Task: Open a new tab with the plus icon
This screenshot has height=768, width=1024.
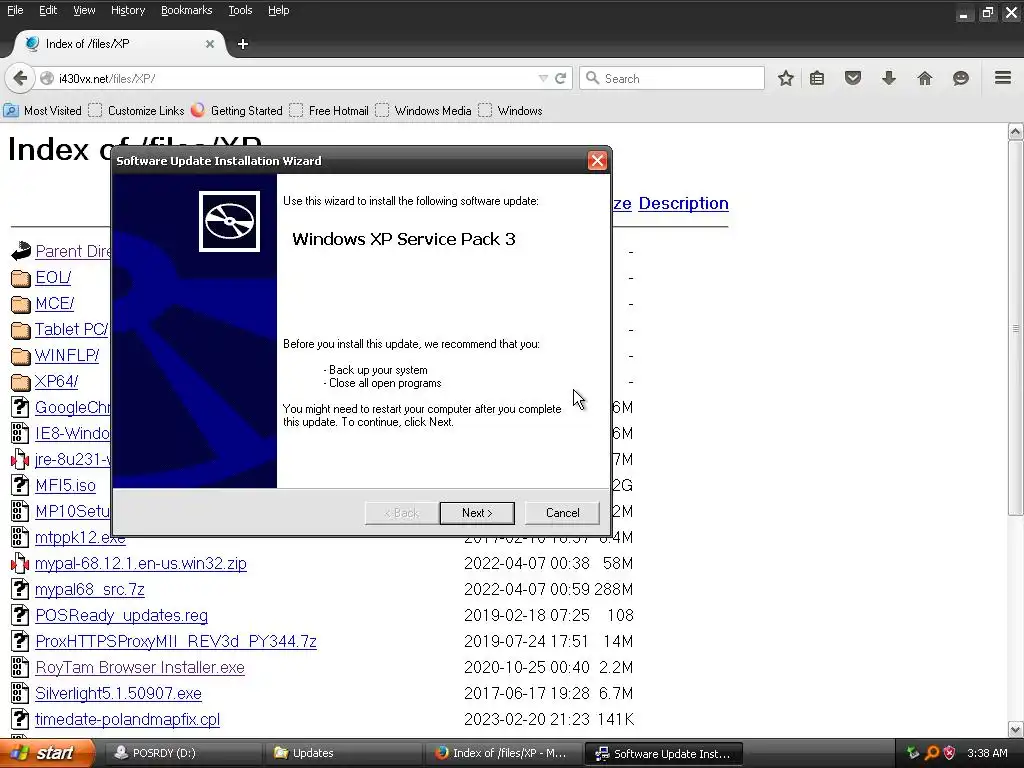Action: click(243, 44)
